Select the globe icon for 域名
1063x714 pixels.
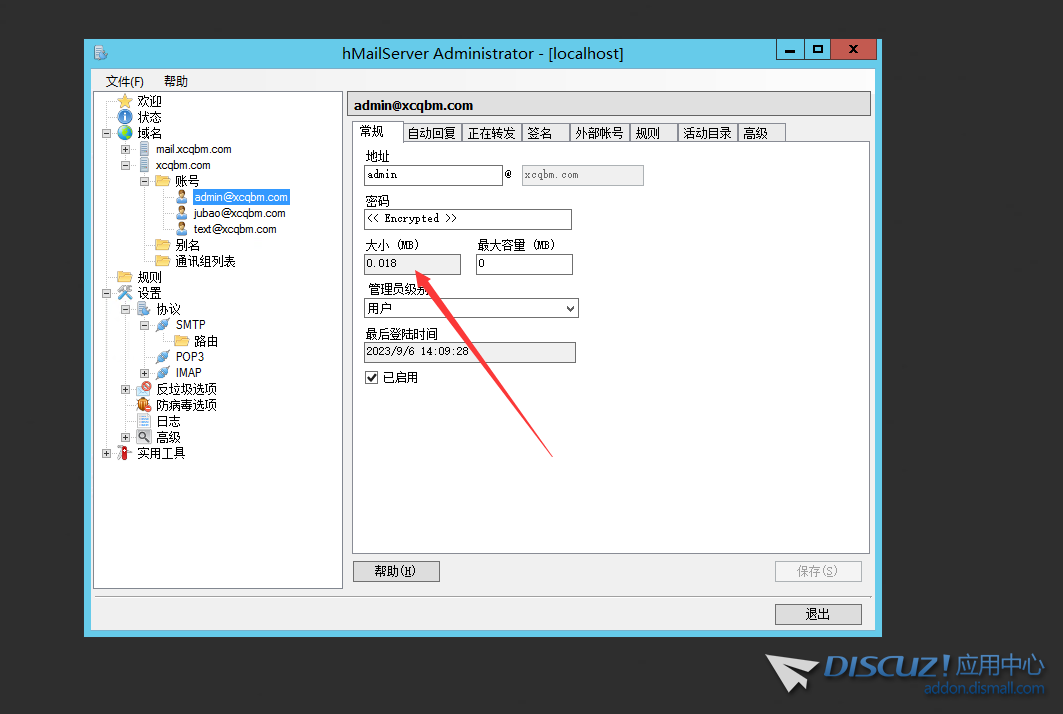coord(125,133)
